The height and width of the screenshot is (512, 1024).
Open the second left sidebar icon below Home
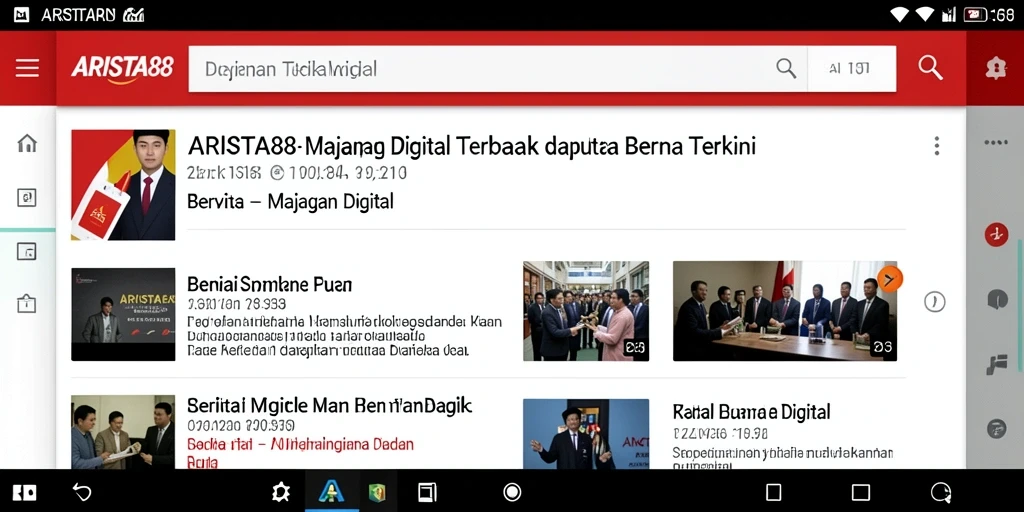pos(27,197)
